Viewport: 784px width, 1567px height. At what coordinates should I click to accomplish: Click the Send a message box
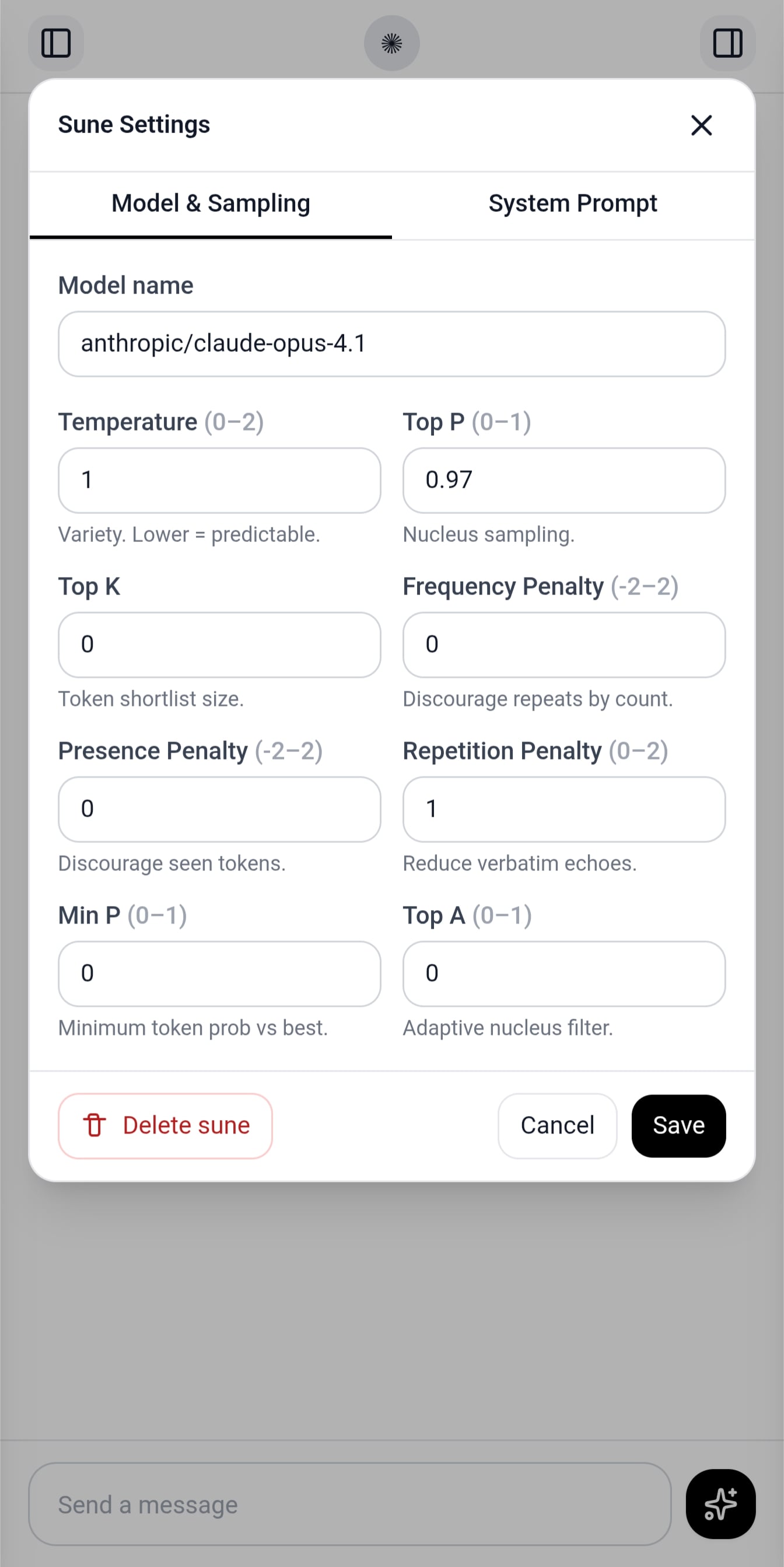350,1504
